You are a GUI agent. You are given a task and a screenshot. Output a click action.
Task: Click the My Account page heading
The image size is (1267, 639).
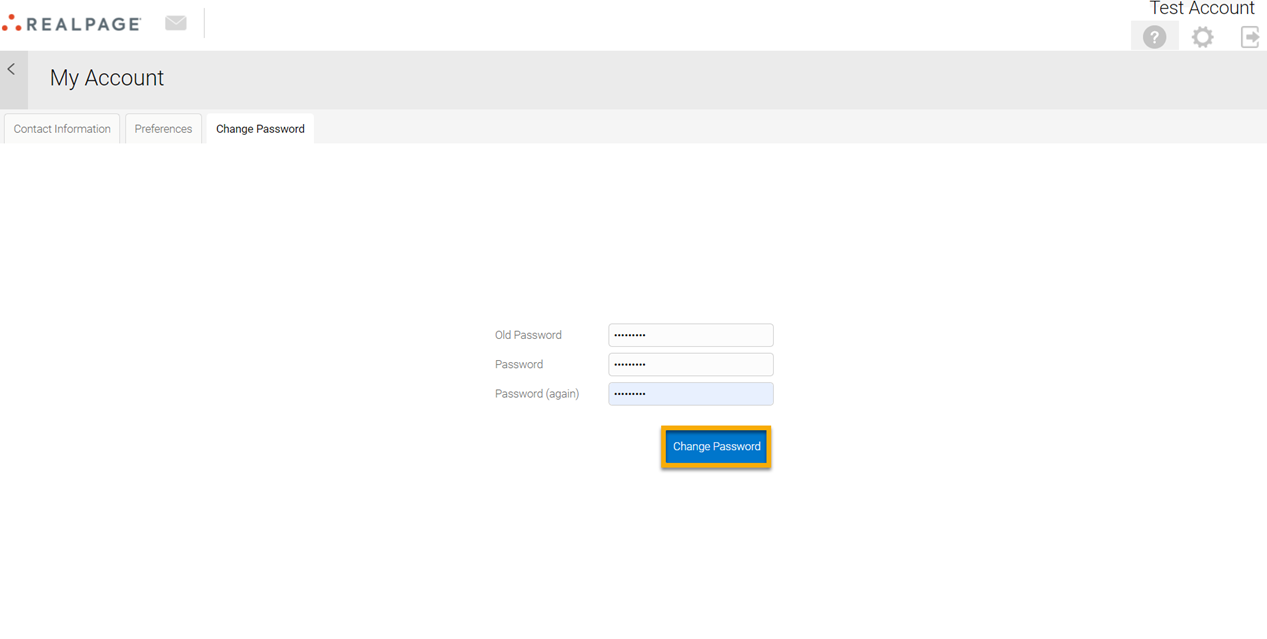[107, 78]
